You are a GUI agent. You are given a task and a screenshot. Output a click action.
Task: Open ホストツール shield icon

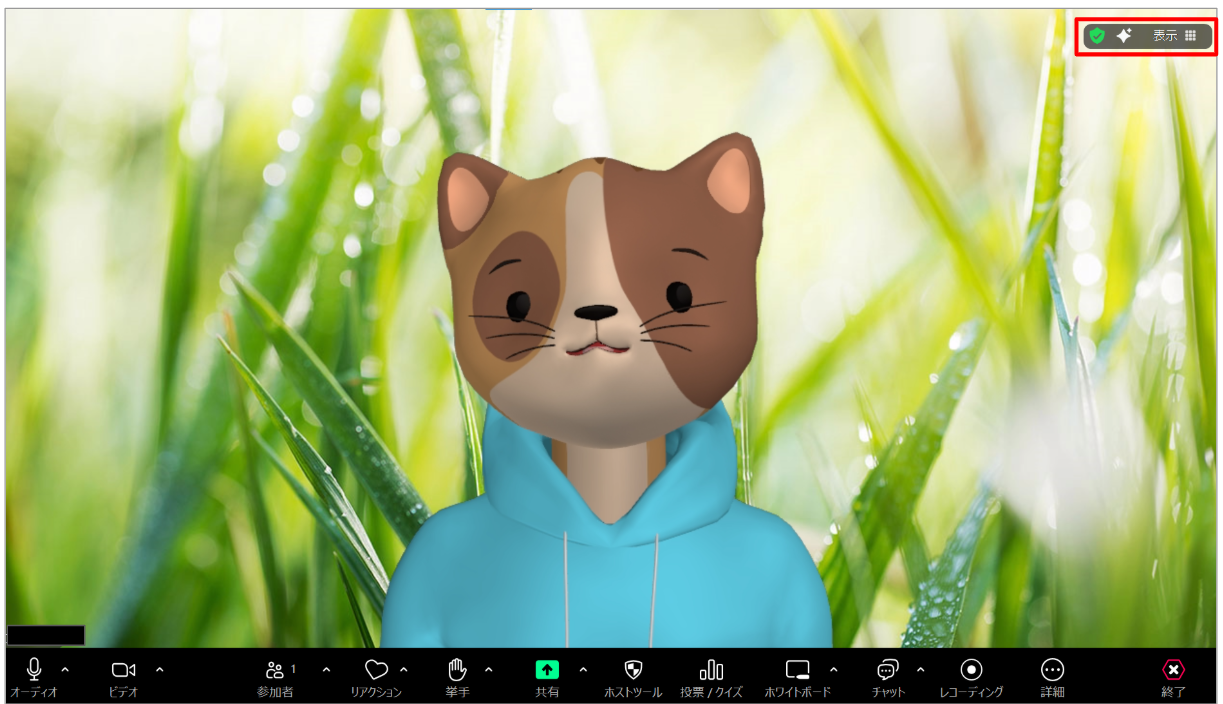[633, 670]
